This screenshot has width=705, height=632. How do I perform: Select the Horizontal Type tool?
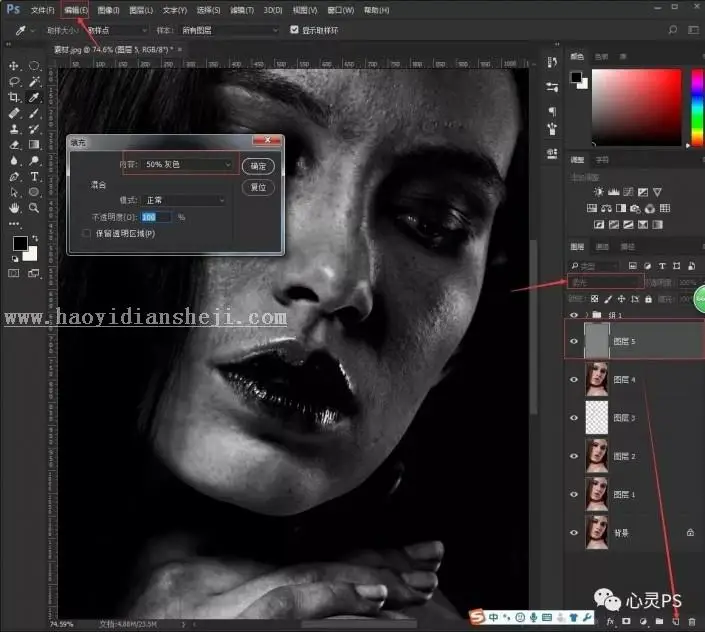(x=34, y=176)
